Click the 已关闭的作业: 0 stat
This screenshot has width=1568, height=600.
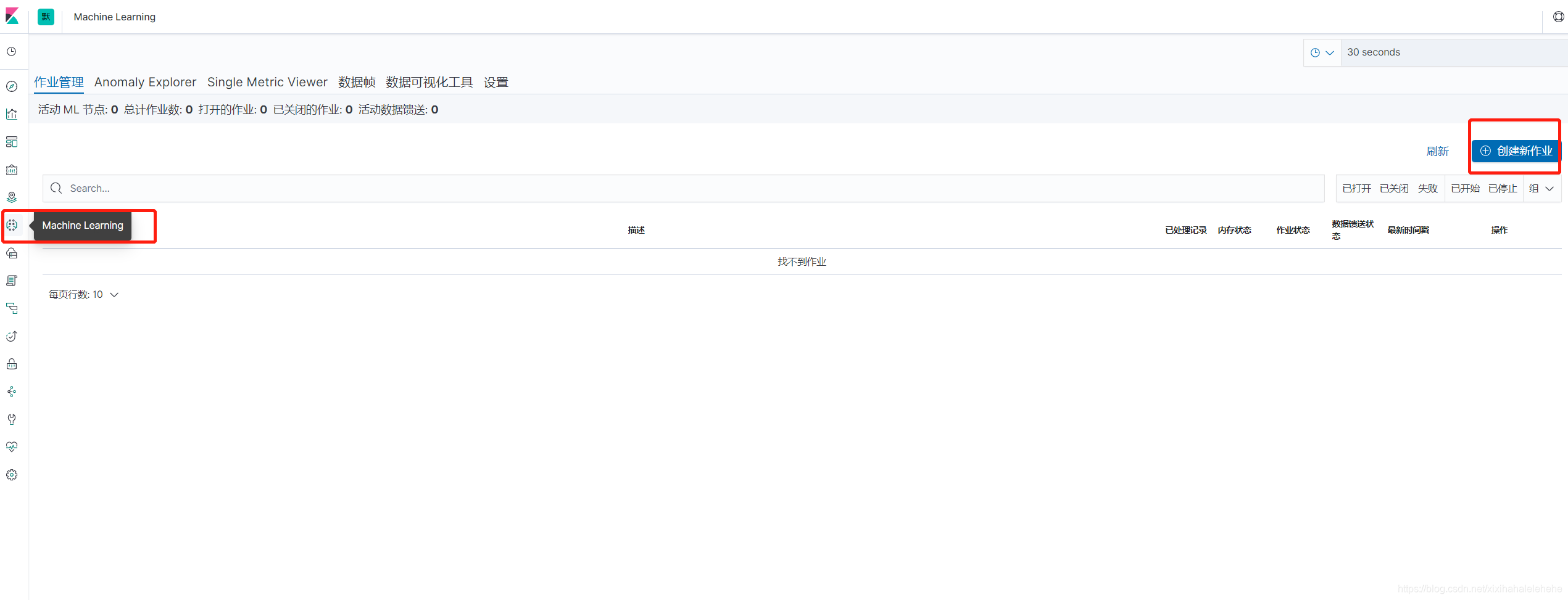point(313,110)
